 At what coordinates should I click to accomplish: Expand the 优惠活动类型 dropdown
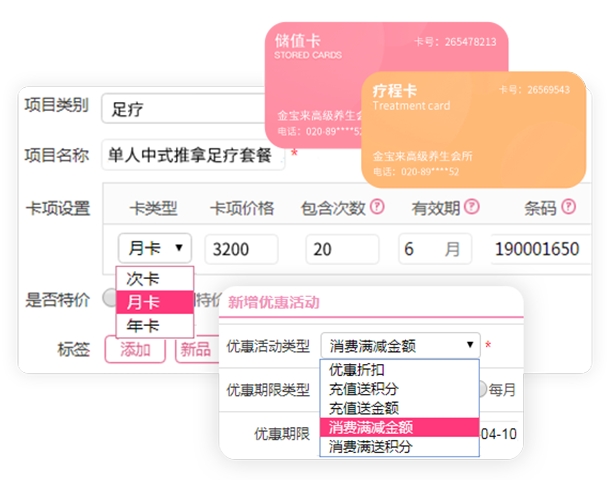click(399, 346)
